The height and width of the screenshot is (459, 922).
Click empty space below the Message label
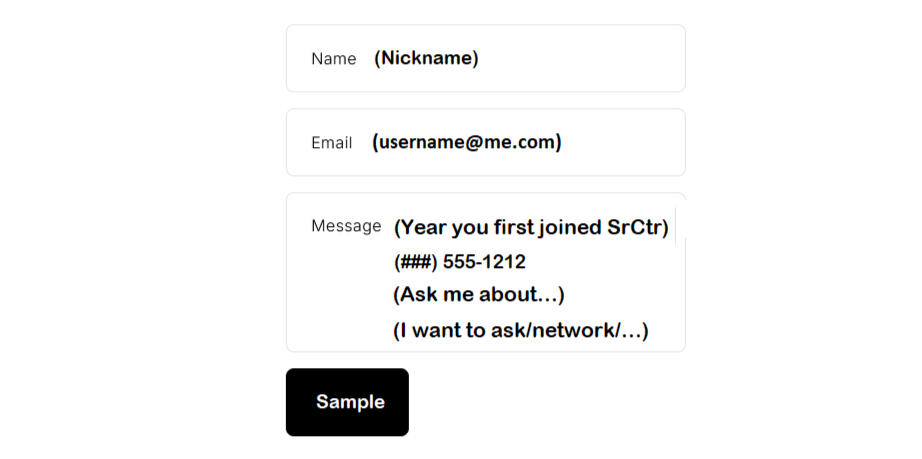coord(340,300)
